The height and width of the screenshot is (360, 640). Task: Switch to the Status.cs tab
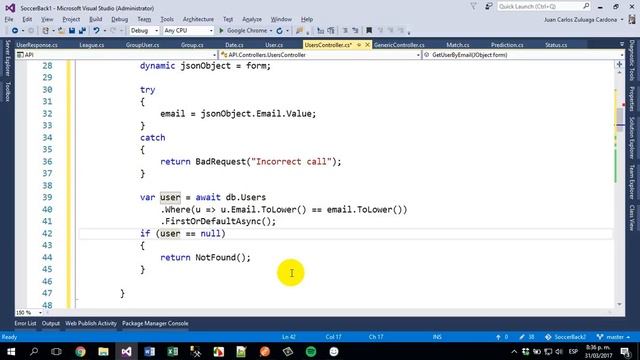coord(556,45)
